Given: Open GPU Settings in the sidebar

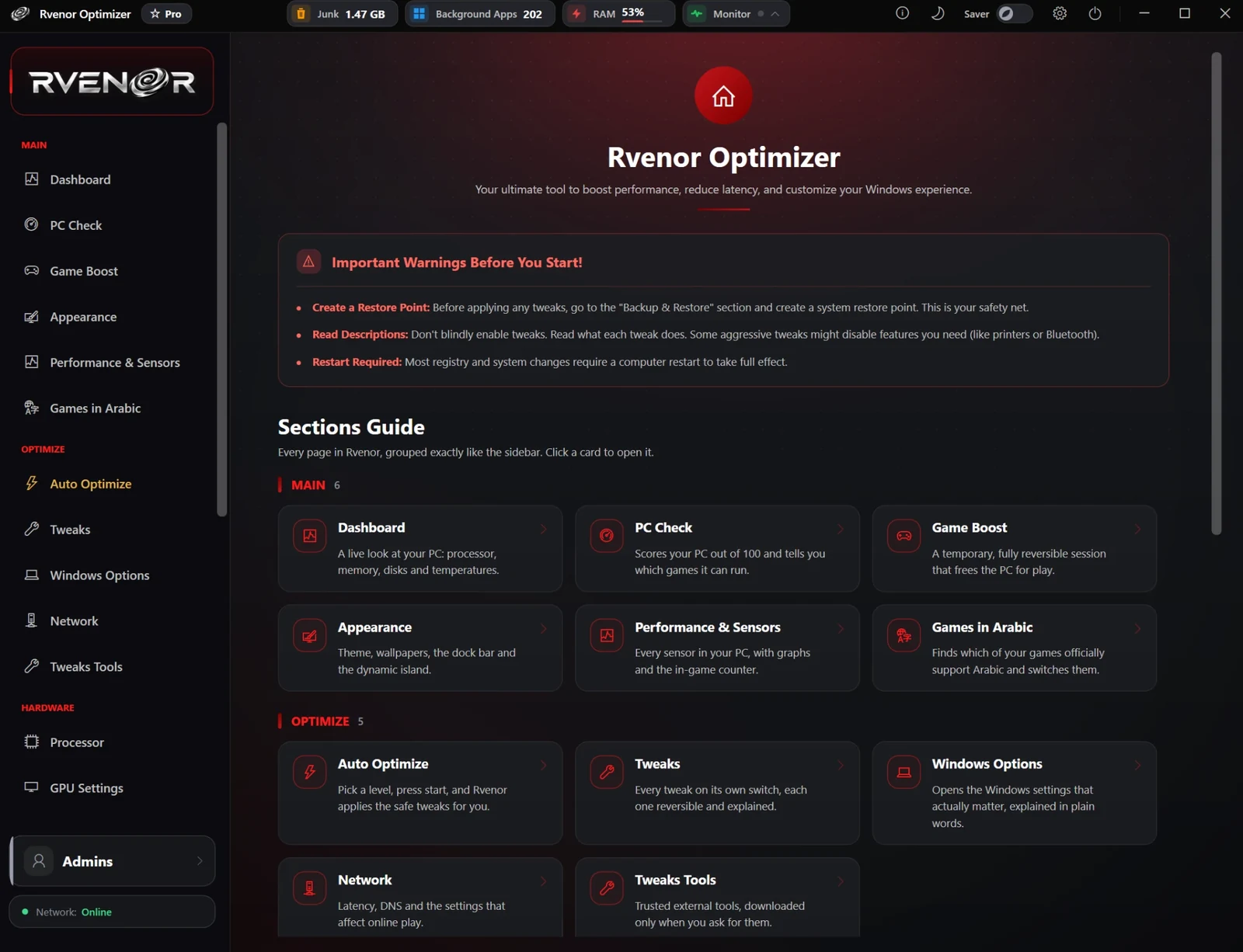Looking at the screenshot, I should 112,788.
